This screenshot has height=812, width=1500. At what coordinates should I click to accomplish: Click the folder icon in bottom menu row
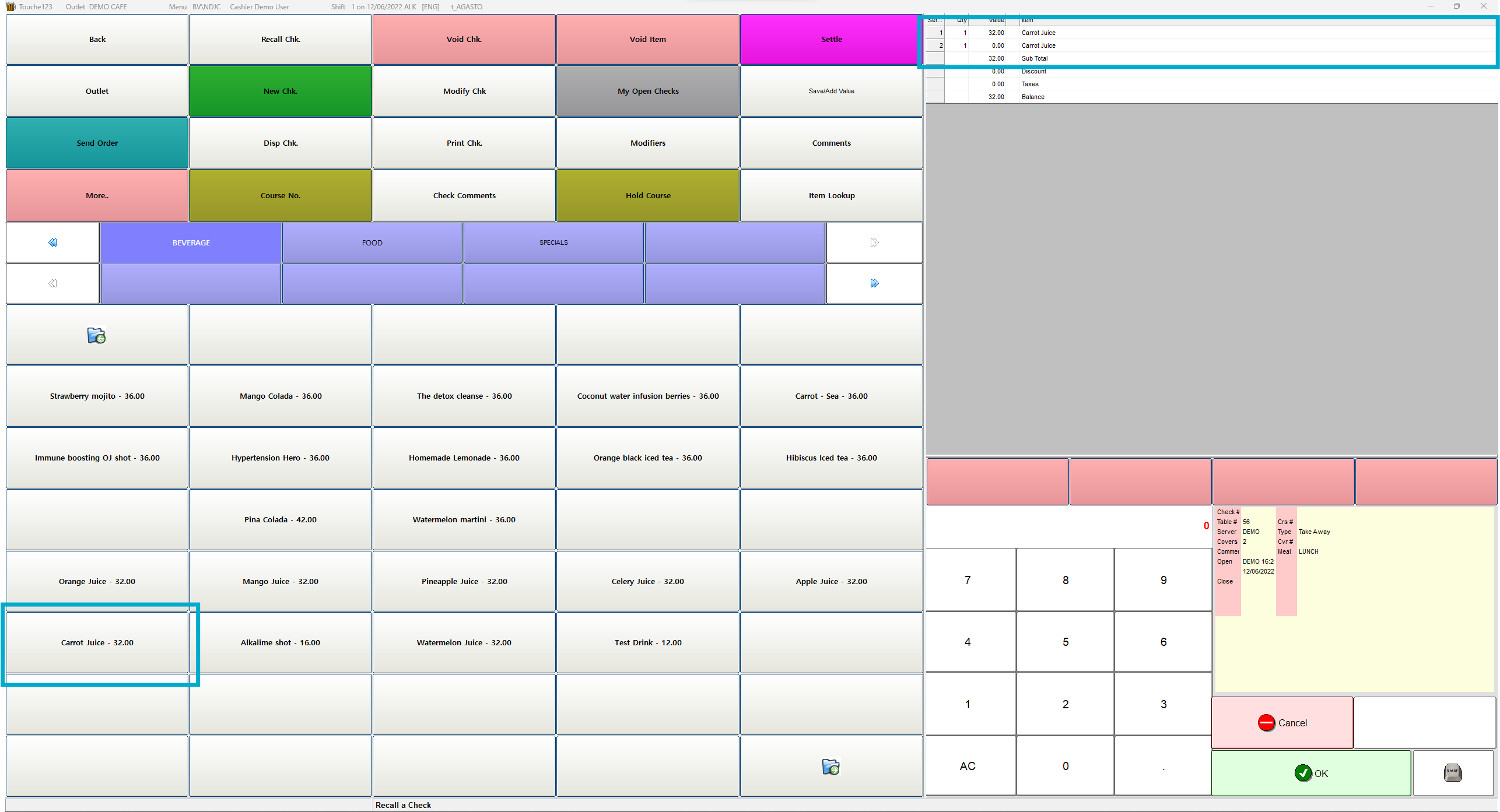[x=830, y=767]
